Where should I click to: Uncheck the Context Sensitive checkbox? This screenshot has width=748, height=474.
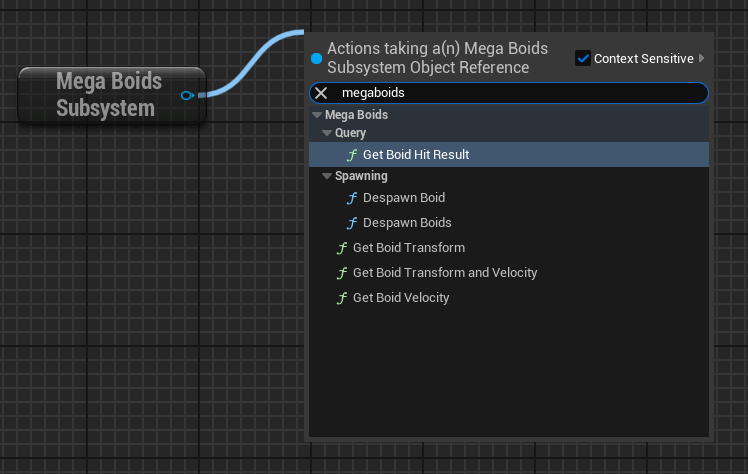[583, 59]
